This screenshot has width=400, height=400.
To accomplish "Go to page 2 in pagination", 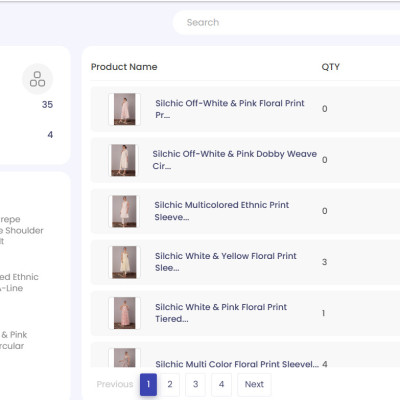I will click(x=170, y=384).
